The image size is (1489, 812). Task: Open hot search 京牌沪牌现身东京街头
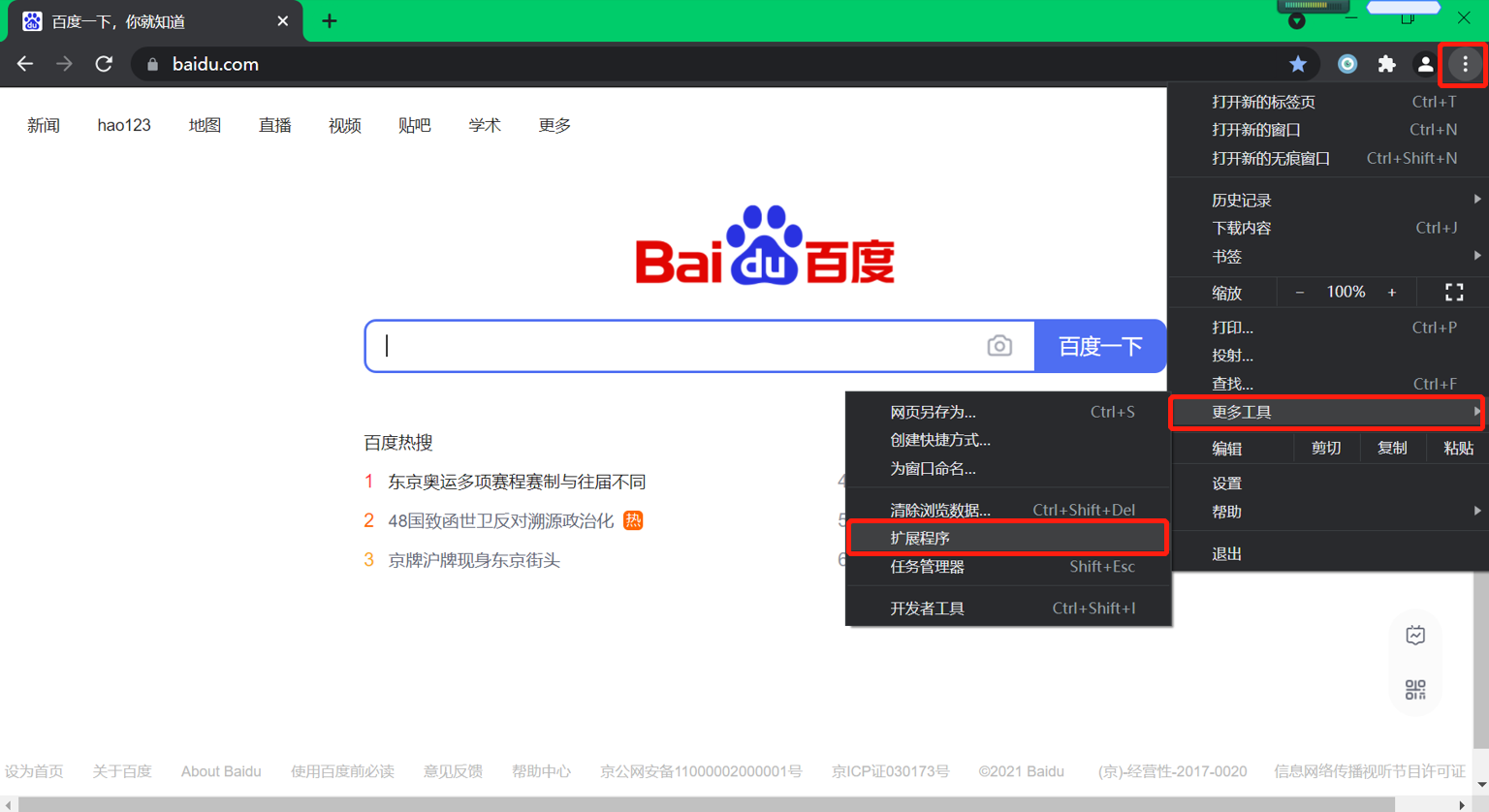tap(474, 560)
